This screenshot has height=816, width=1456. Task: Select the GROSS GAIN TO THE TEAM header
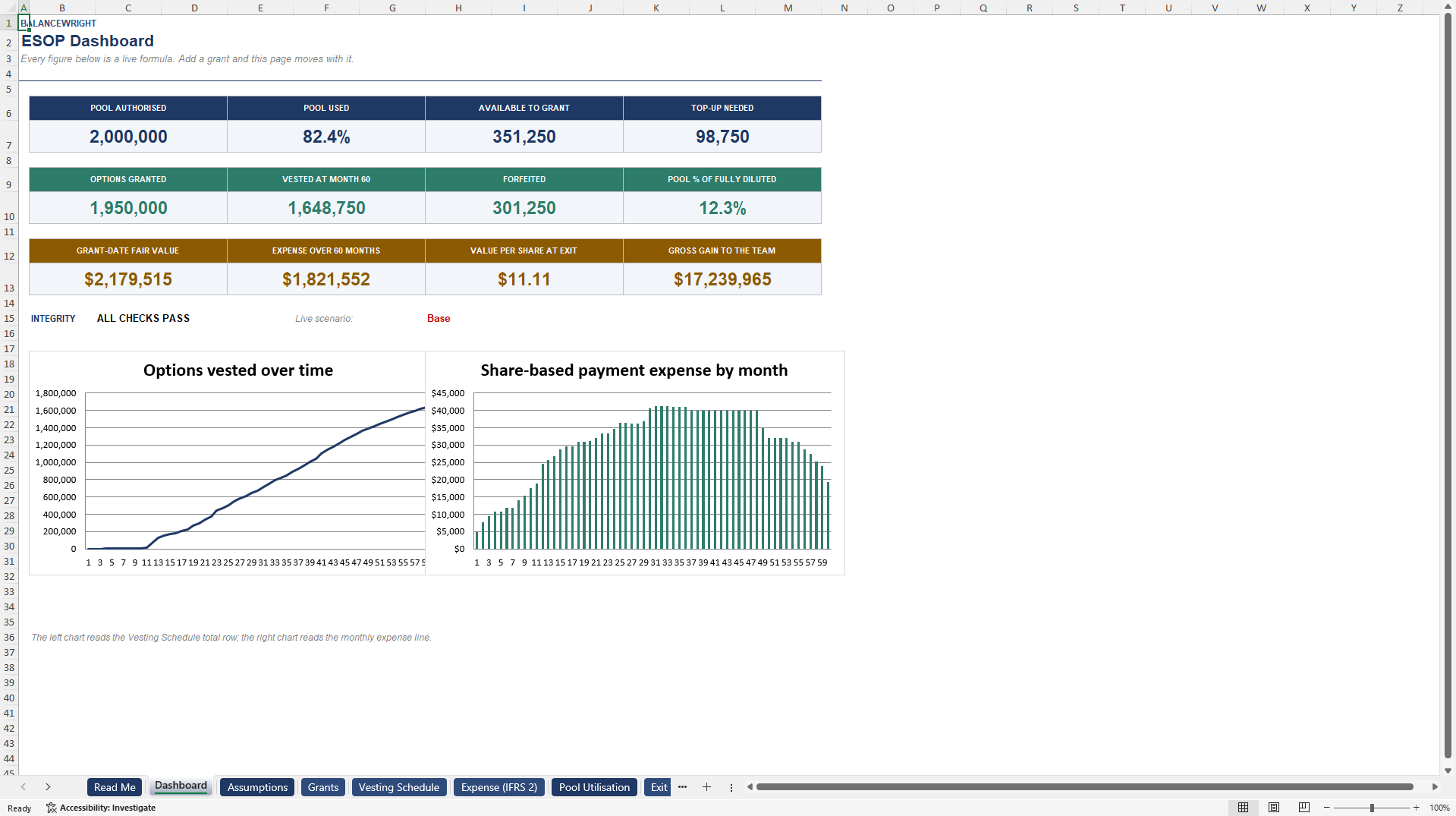tap(722, 250)
